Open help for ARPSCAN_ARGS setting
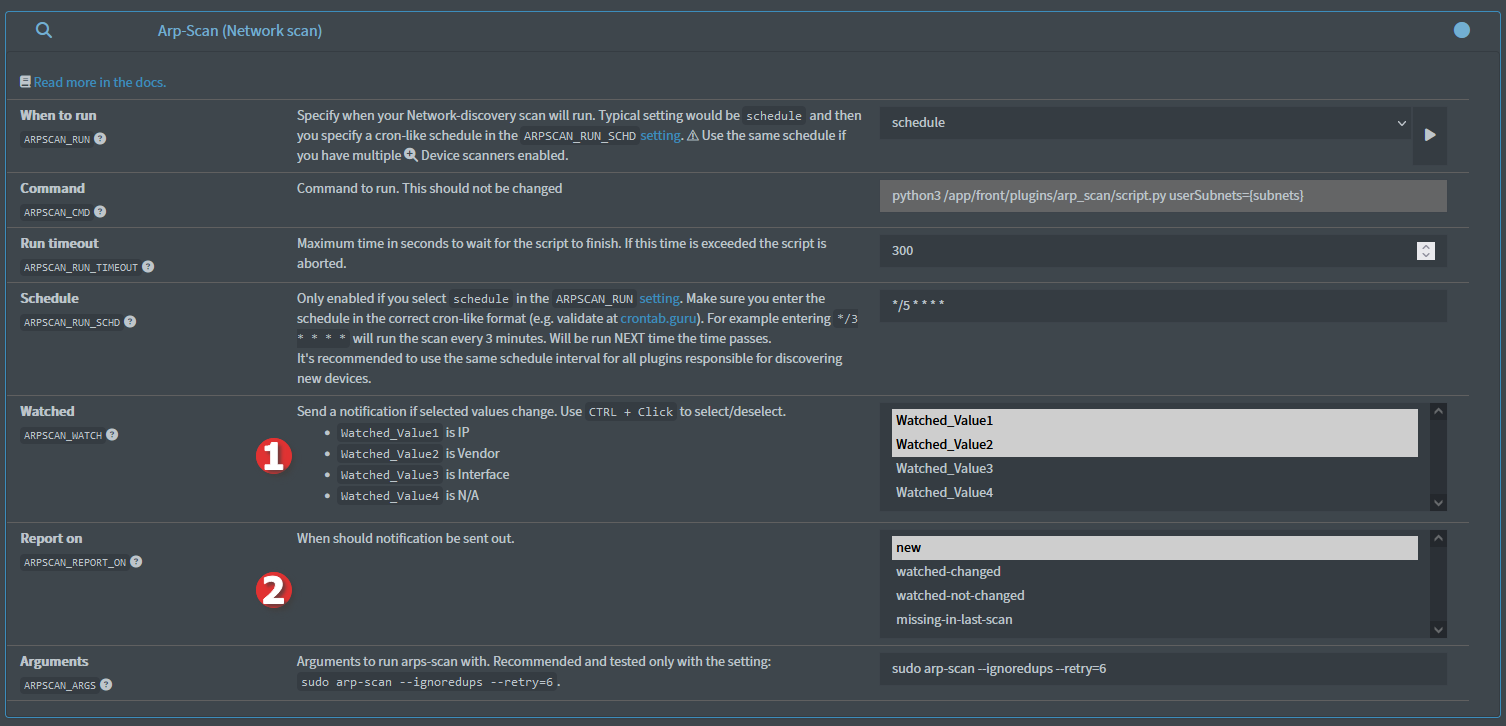The width and height of the screenshot is (1506, 726). tap(106, 685)
